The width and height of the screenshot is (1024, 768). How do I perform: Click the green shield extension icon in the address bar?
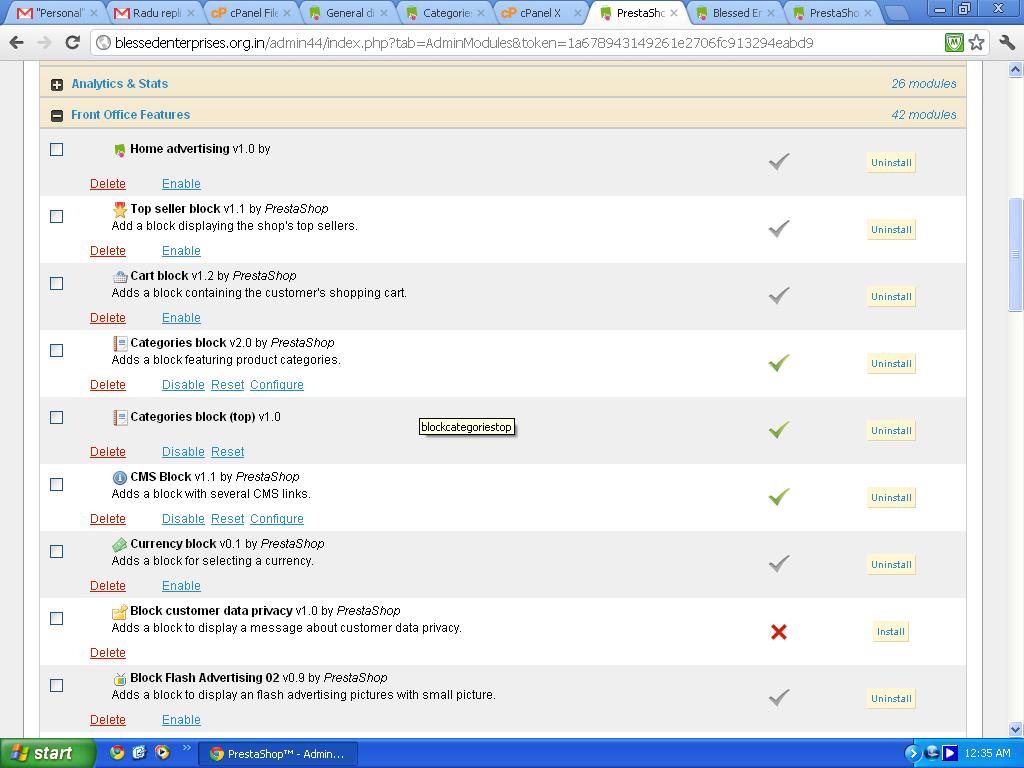coord(954,42)
